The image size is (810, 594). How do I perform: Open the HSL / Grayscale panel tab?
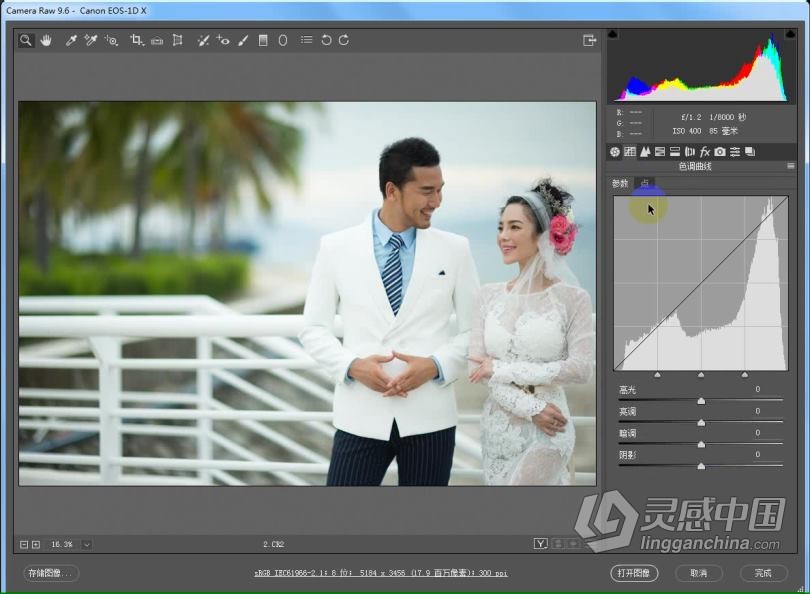pyautogui.click(x=660, y=152)
